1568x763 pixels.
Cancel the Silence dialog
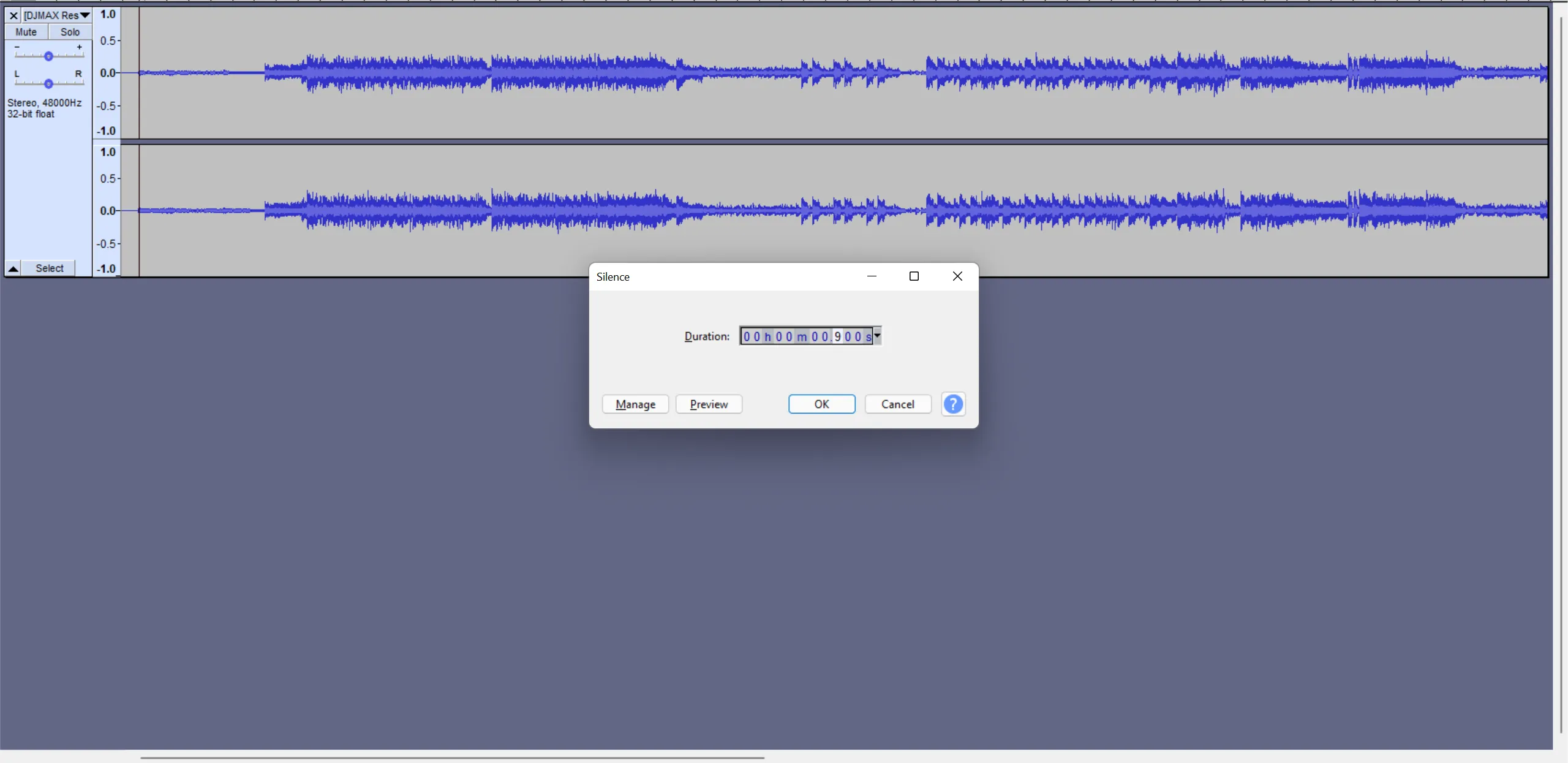coord(897,404)
